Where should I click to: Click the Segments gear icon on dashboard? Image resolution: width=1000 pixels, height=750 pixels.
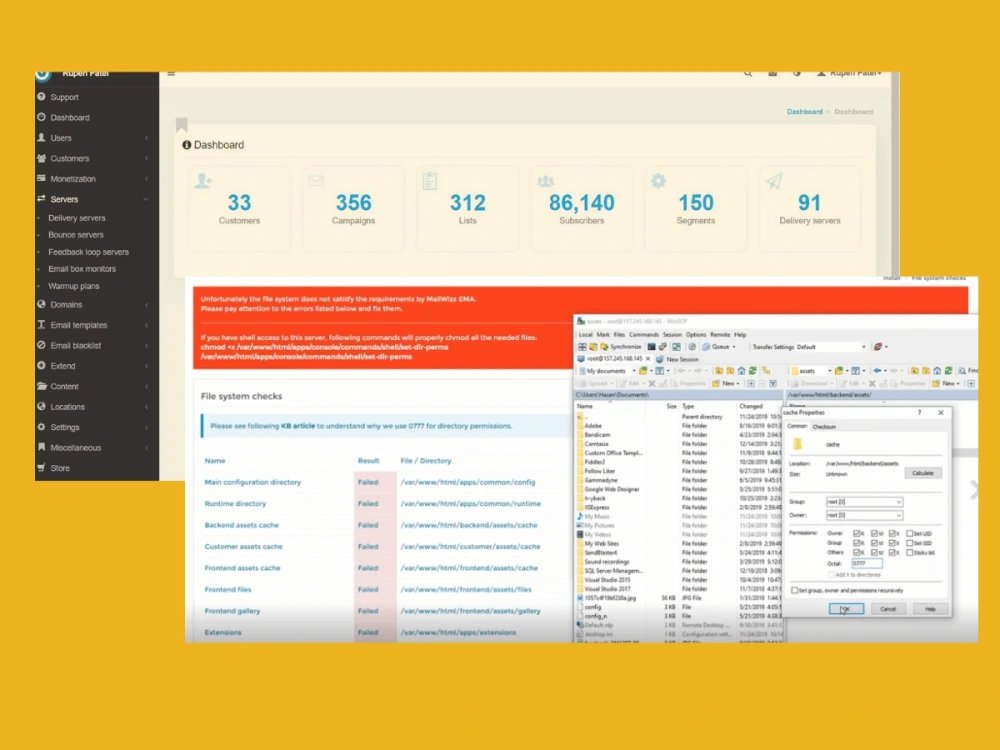coord(658,180)
